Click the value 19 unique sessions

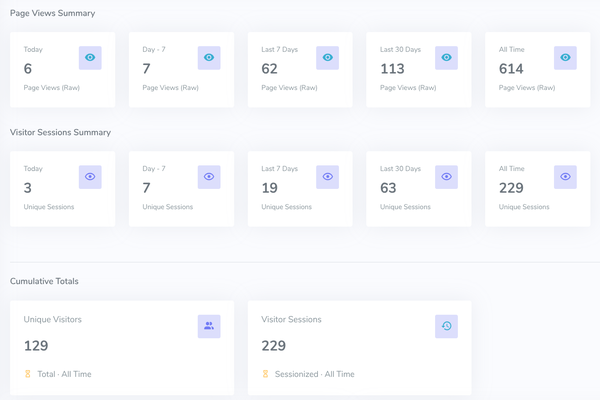click(x=269, y=188)
